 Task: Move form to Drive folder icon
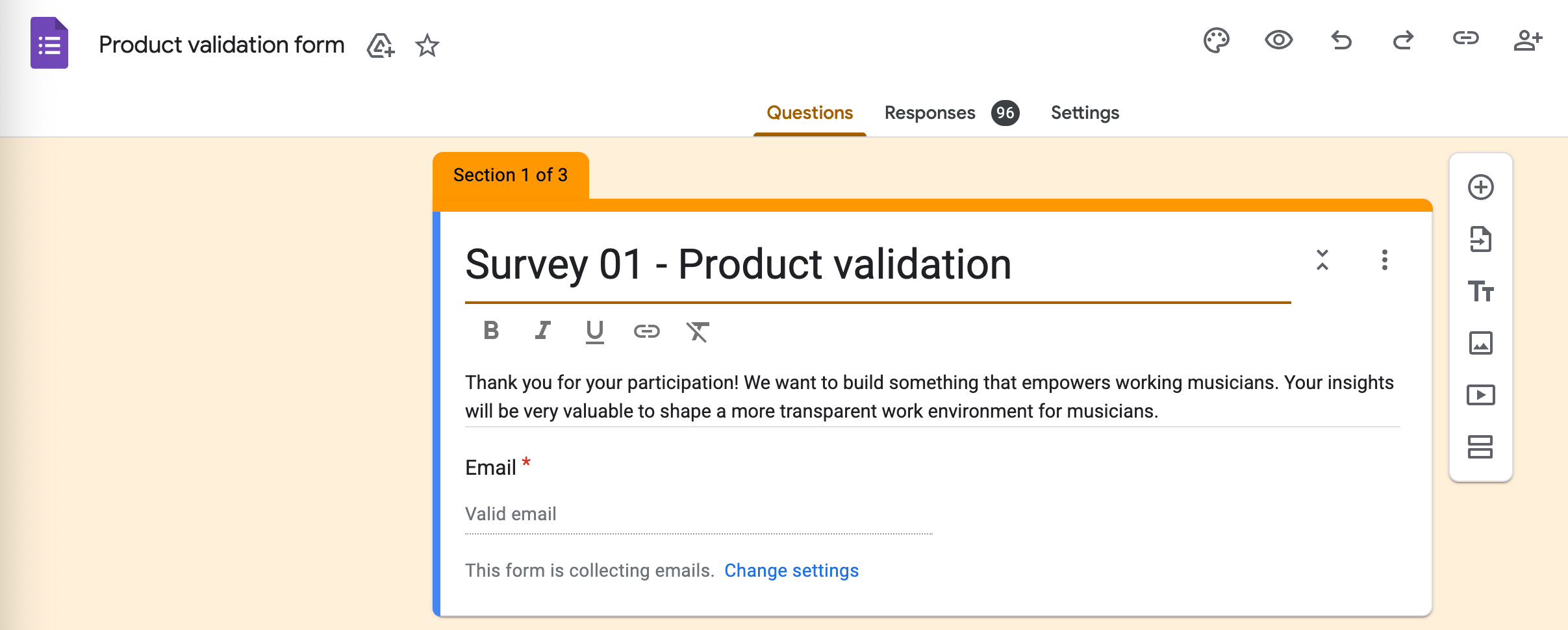tap(381, 45)
